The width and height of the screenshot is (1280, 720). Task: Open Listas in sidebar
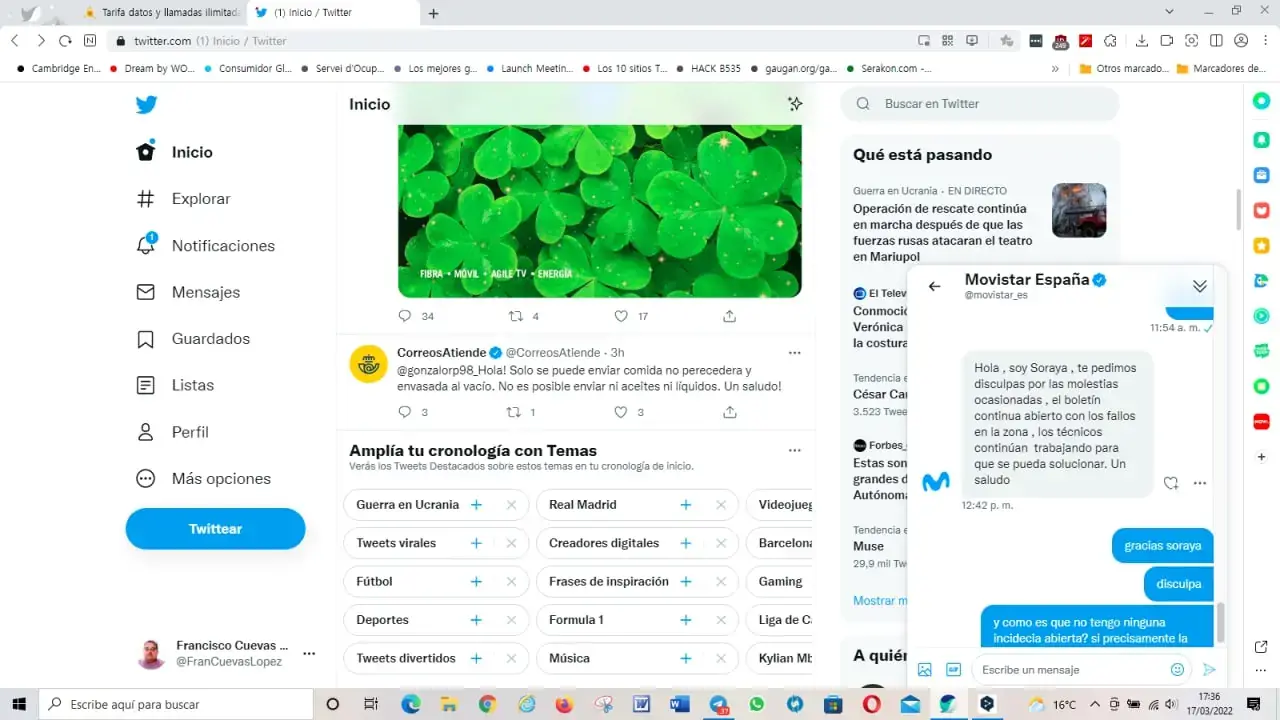click(x=175, y=385)
